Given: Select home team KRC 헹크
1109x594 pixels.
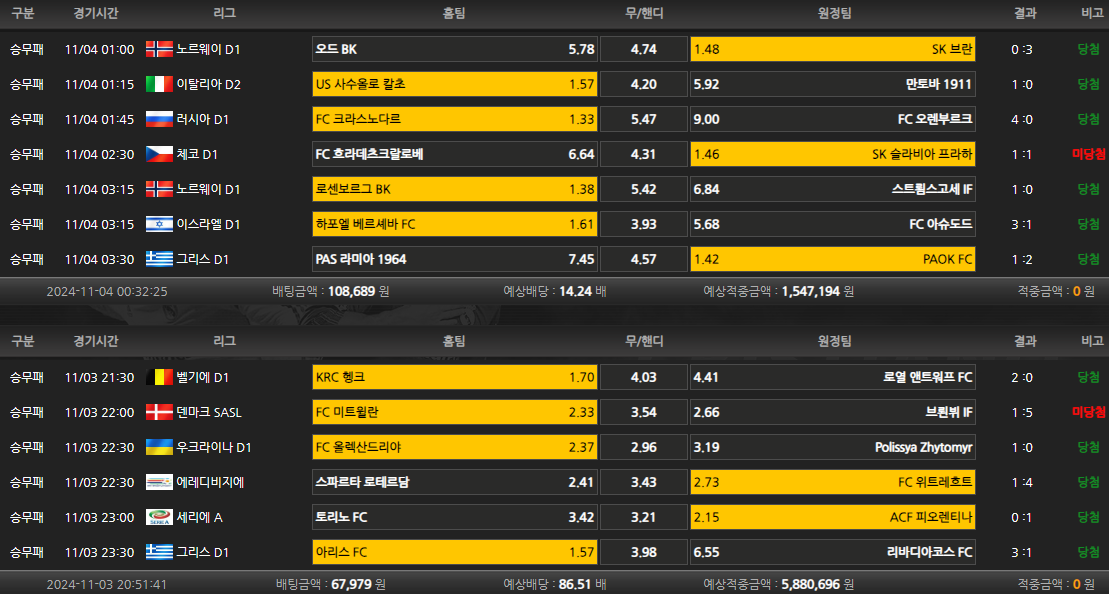Looking at the screenshot, I should coord(455,377).
